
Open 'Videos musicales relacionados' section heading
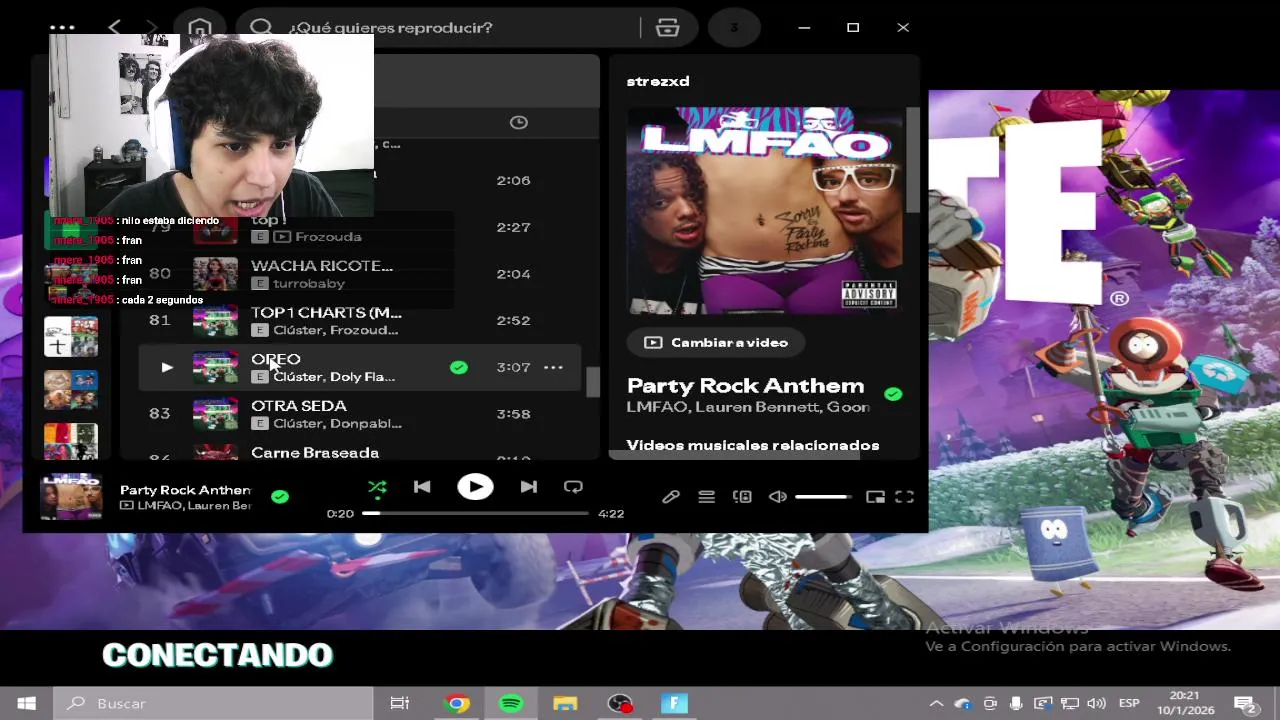(753, 445)
